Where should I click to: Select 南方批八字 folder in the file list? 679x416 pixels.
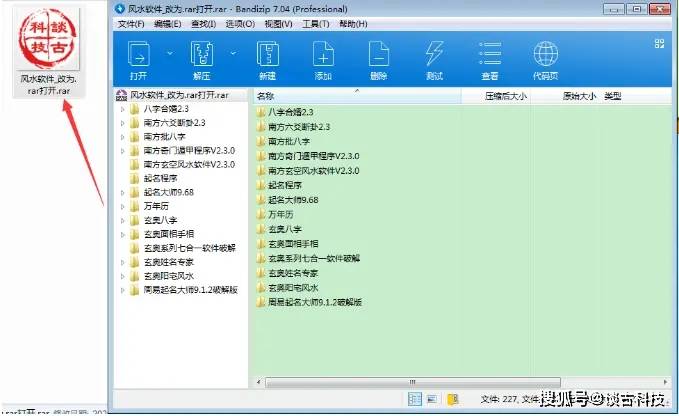(x=283, y=141)
